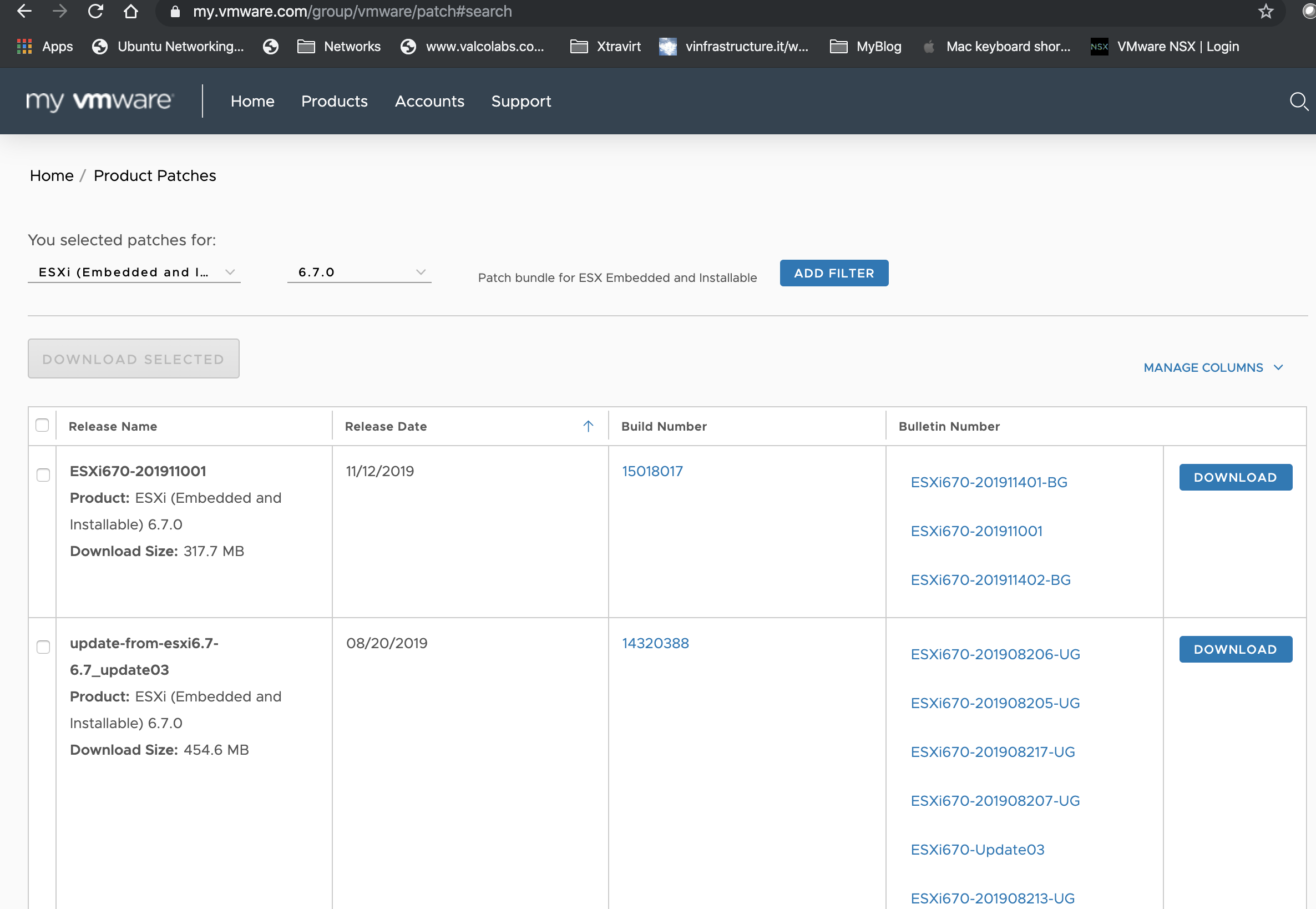Image resolution: width=1316 pixels, height=909 pixels.
Task: Click the browser home icon
Action: [x=131, y=12]
